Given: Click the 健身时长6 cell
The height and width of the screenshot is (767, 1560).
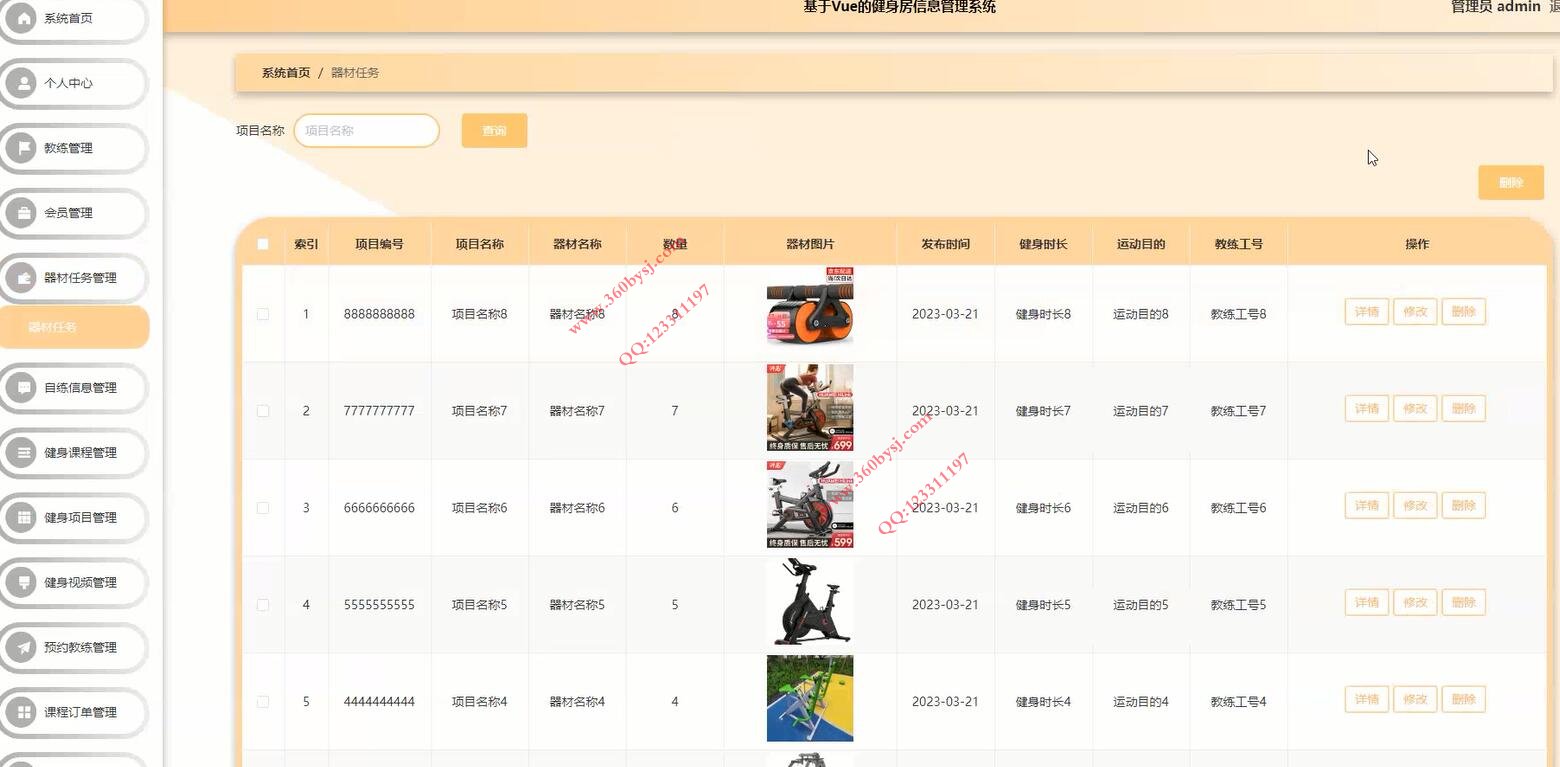Looking at the screenshot, I should click(1043, 508).
